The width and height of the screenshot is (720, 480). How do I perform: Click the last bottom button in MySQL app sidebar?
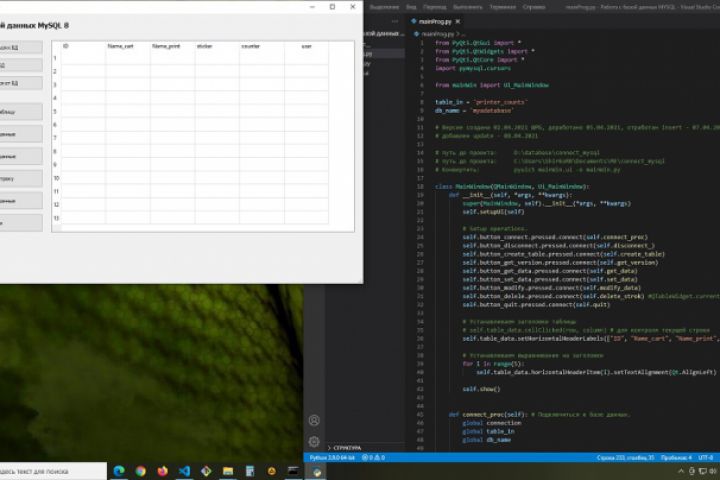tap(21, 223)
